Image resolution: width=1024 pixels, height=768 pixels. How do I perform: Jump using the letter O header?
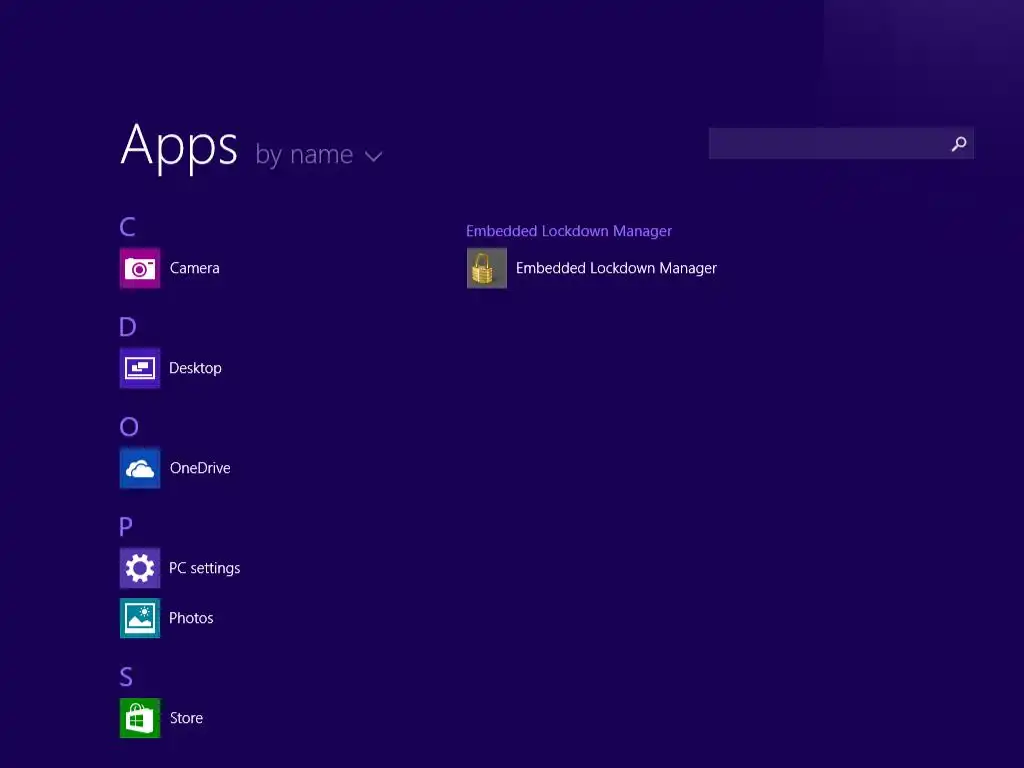pos(129,426)
